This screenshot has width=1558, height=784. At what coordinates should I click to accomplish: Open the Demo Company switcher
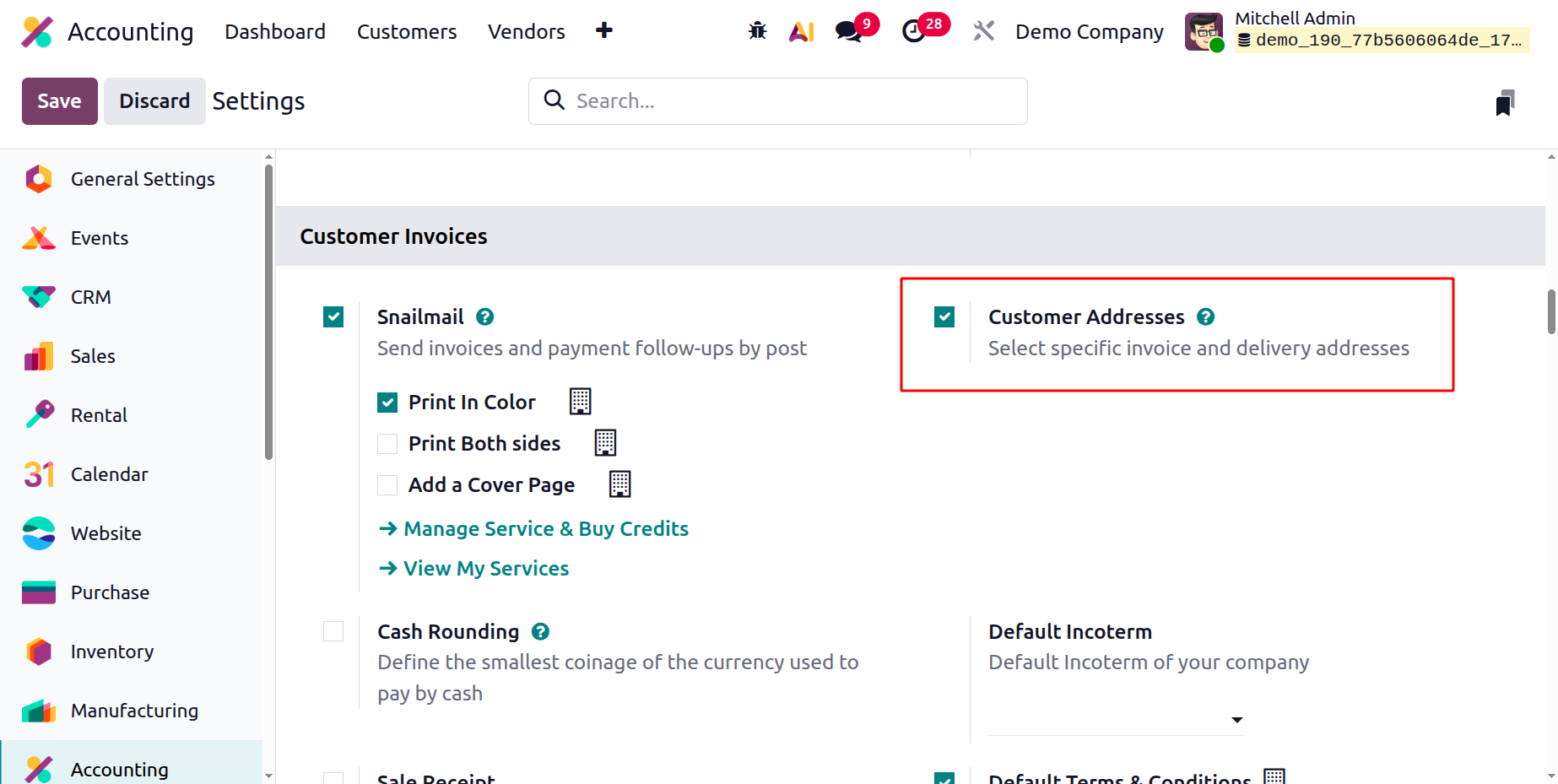(1089, 31)
